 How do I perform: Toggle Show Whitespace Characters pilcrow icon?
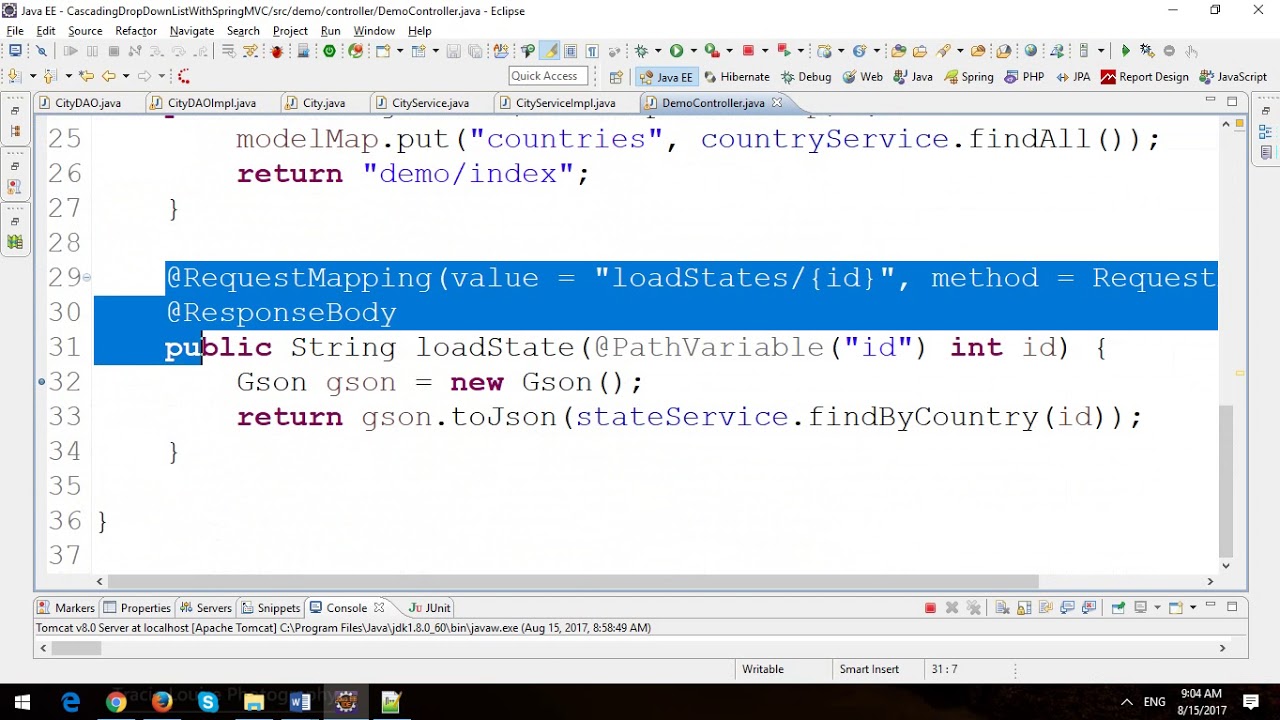592,51
